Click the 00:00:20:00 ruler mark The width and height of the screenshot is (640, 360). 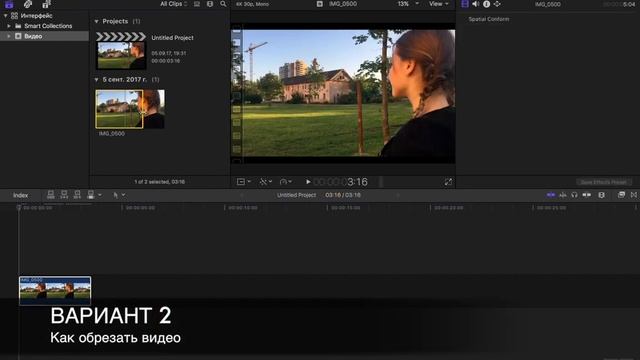point(448,208)
